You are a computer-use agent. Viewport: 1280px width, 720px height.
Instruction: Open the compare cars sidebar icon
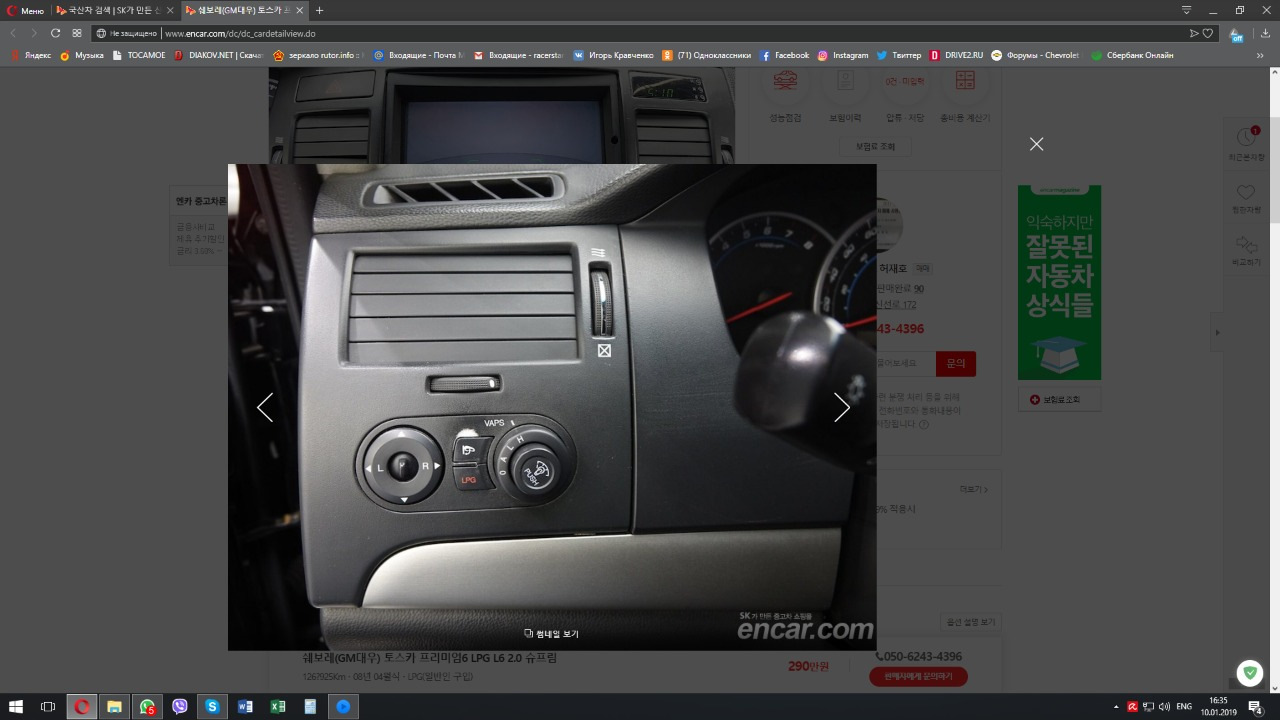[1246, 250]
